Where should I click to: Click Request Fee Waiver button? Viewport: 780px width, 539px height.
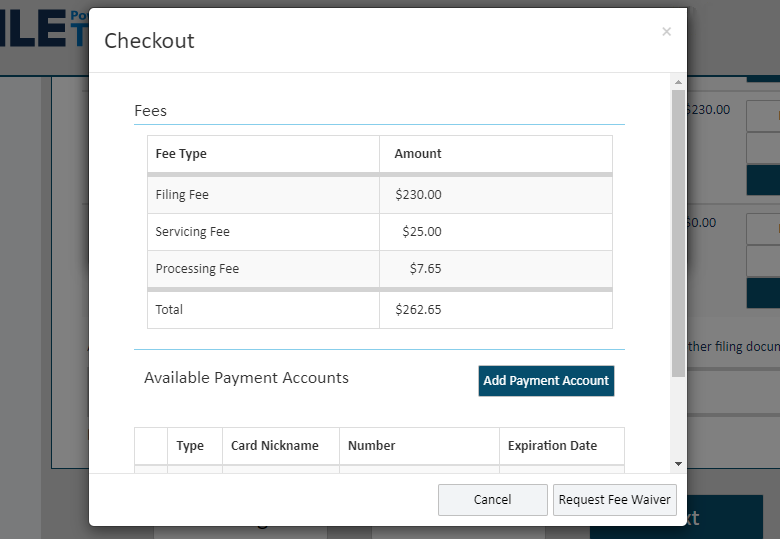pos(614,500)
